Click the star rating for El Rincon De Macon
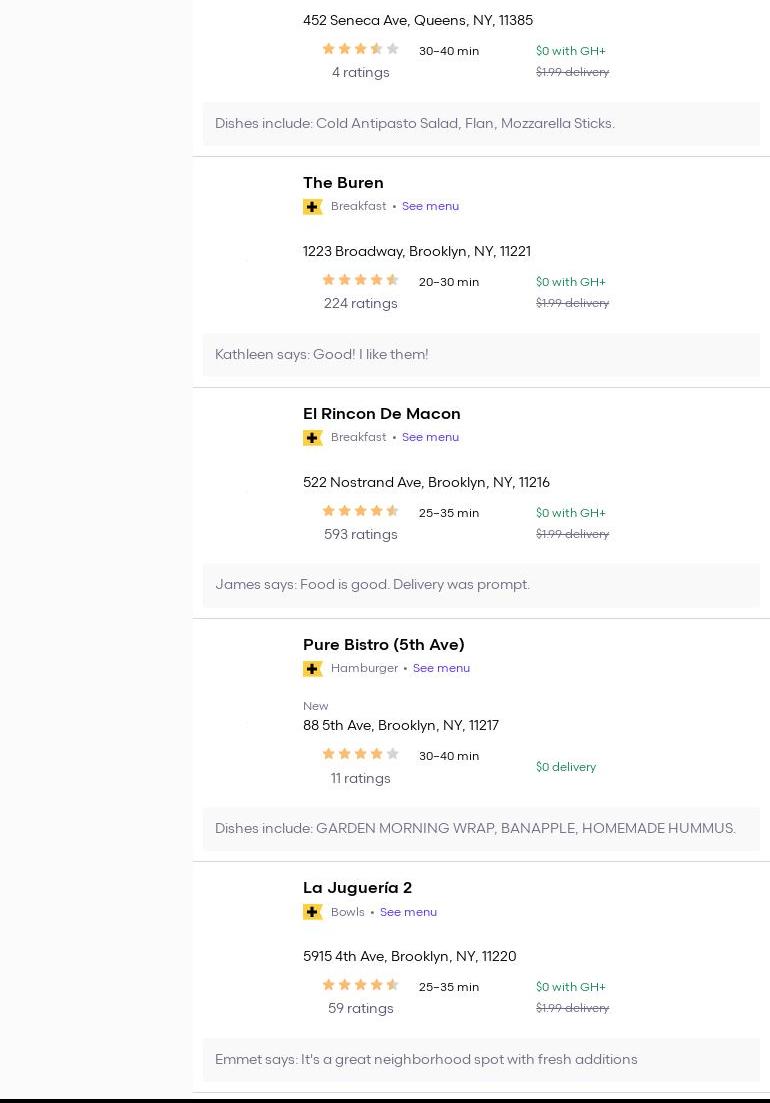Viewport: 770px width, 1103px height. pyautogui.click(x=360, y=512)
